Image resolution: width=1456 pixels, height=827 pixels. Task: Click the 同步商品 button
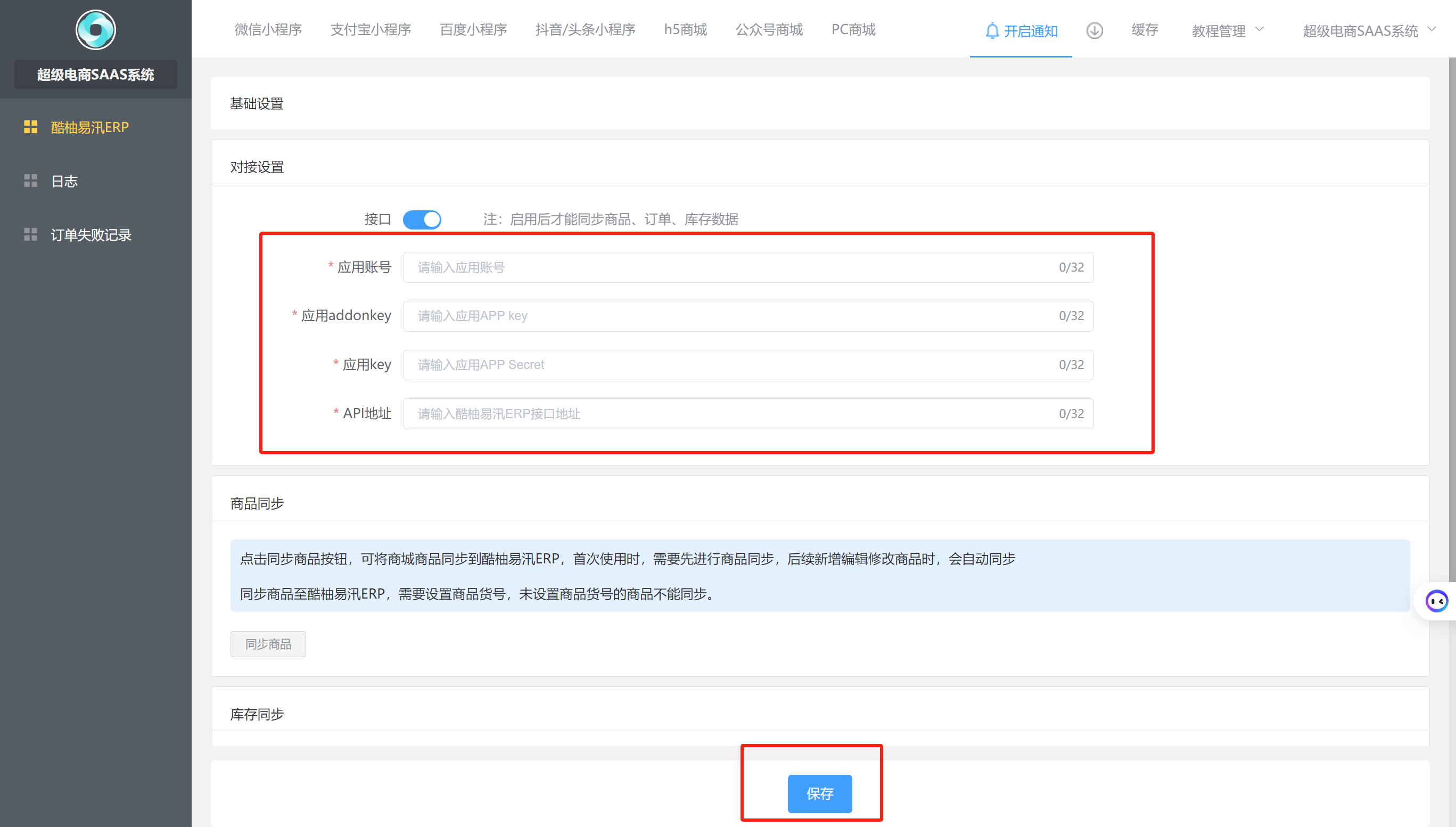(268, 644)
